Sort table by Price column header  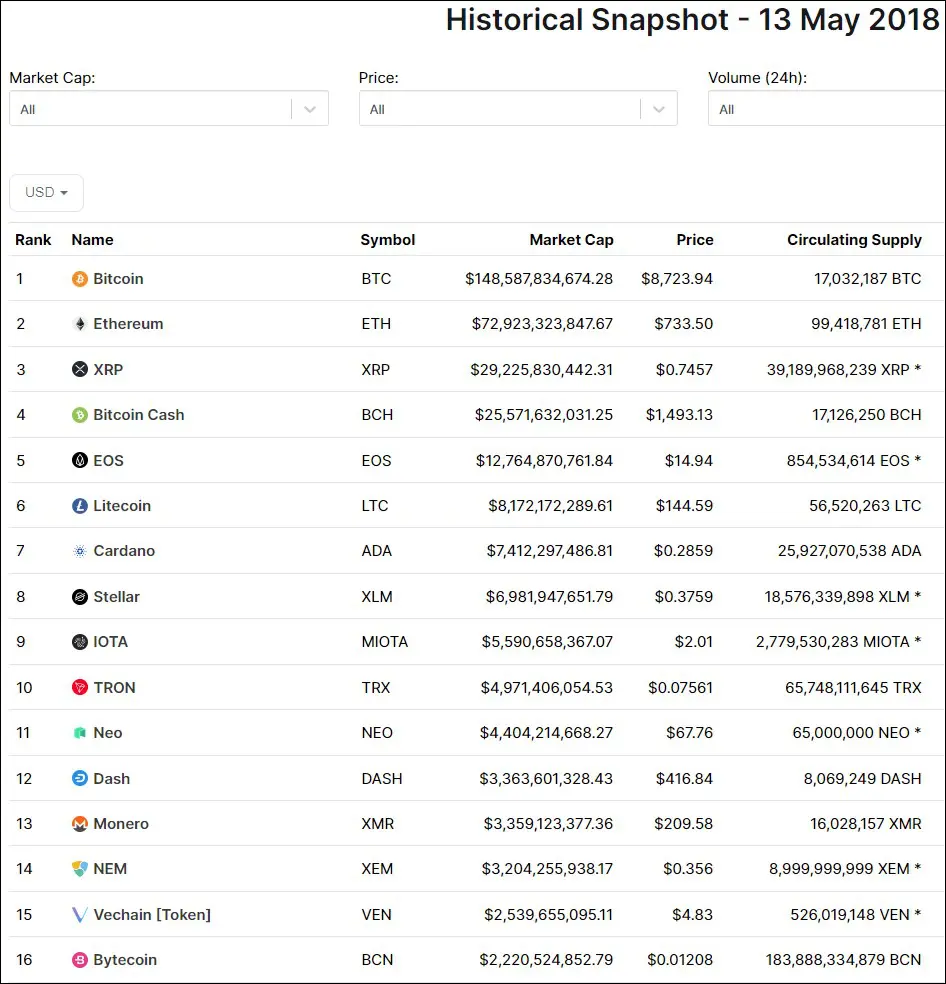point(694,240)
